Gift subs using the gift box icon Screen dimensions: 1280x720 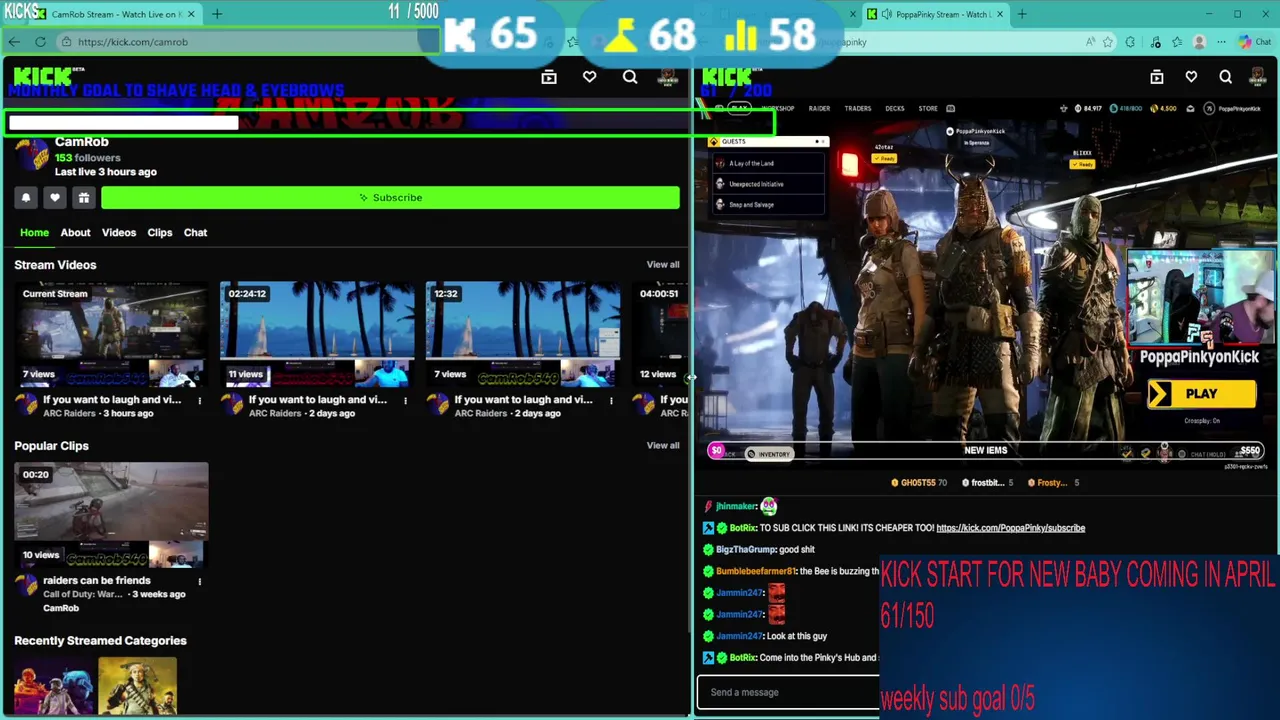84,198
